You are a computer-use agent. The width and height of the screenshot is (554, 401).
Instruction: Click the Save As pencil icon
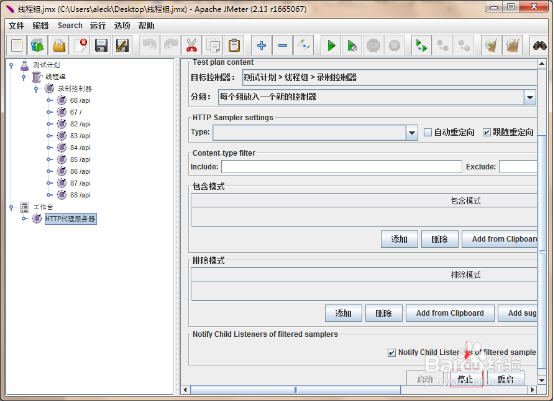(x=122, y=46)
